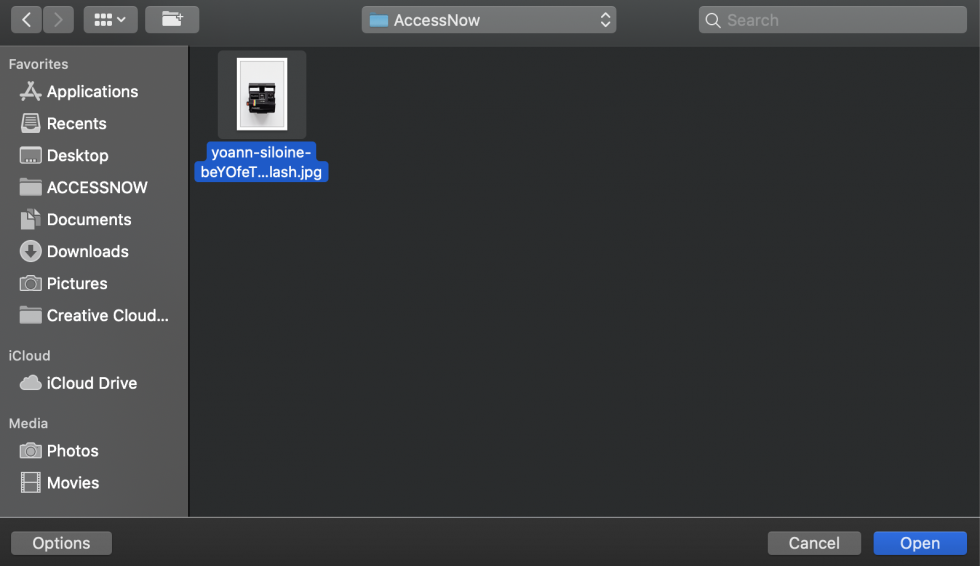The width and height of the screenshot is (980, 566).
Task: Show Recents files
Action: tap(76, 124)
